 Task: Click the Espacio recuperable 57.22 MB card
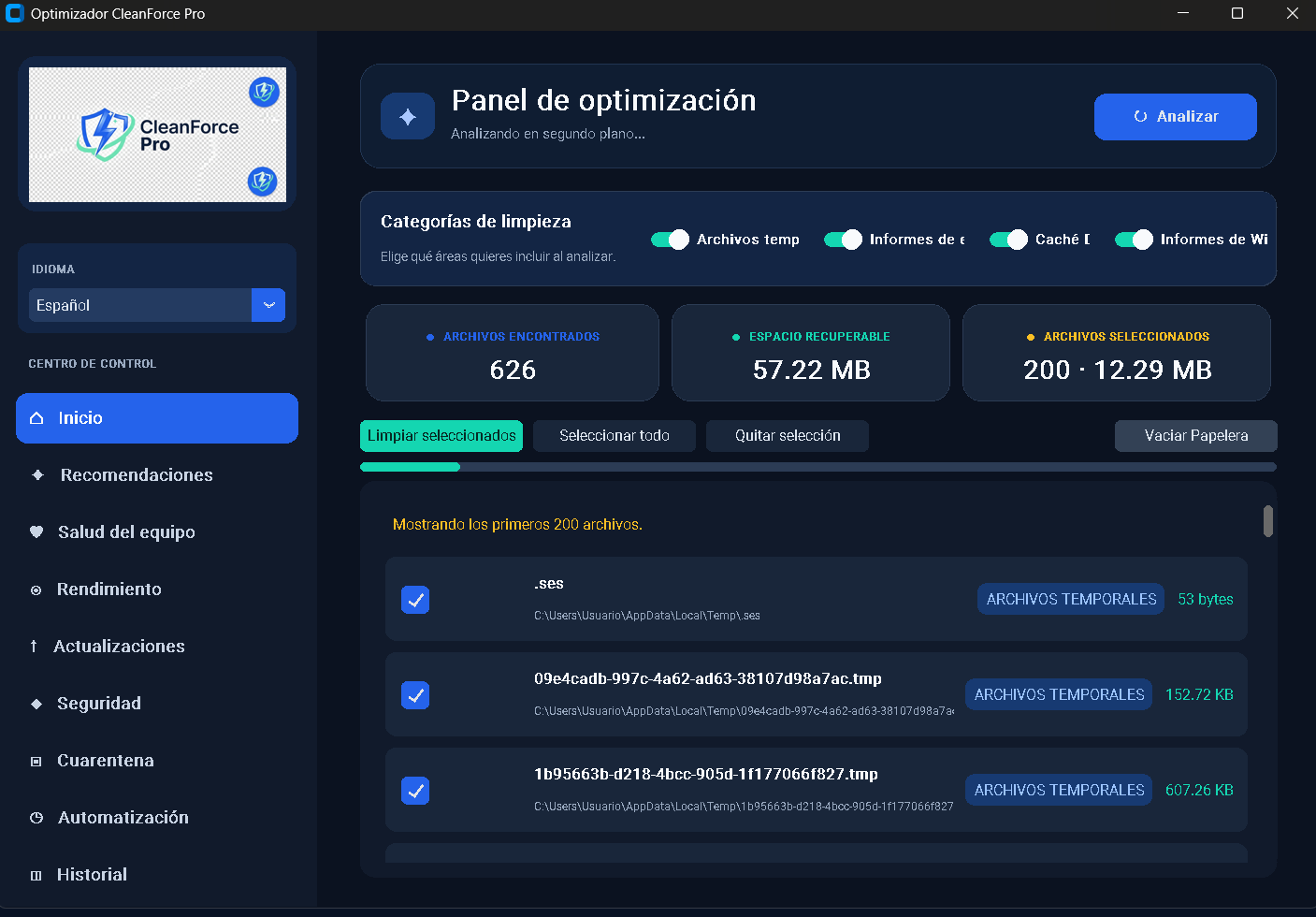pos(811,353)
